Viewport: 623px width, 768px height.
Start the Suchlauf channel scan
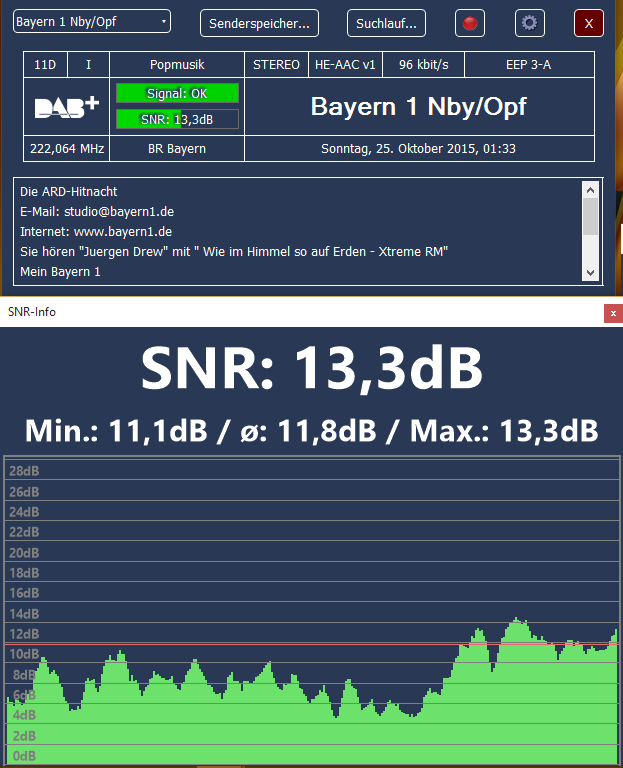[x=386, y=23]
